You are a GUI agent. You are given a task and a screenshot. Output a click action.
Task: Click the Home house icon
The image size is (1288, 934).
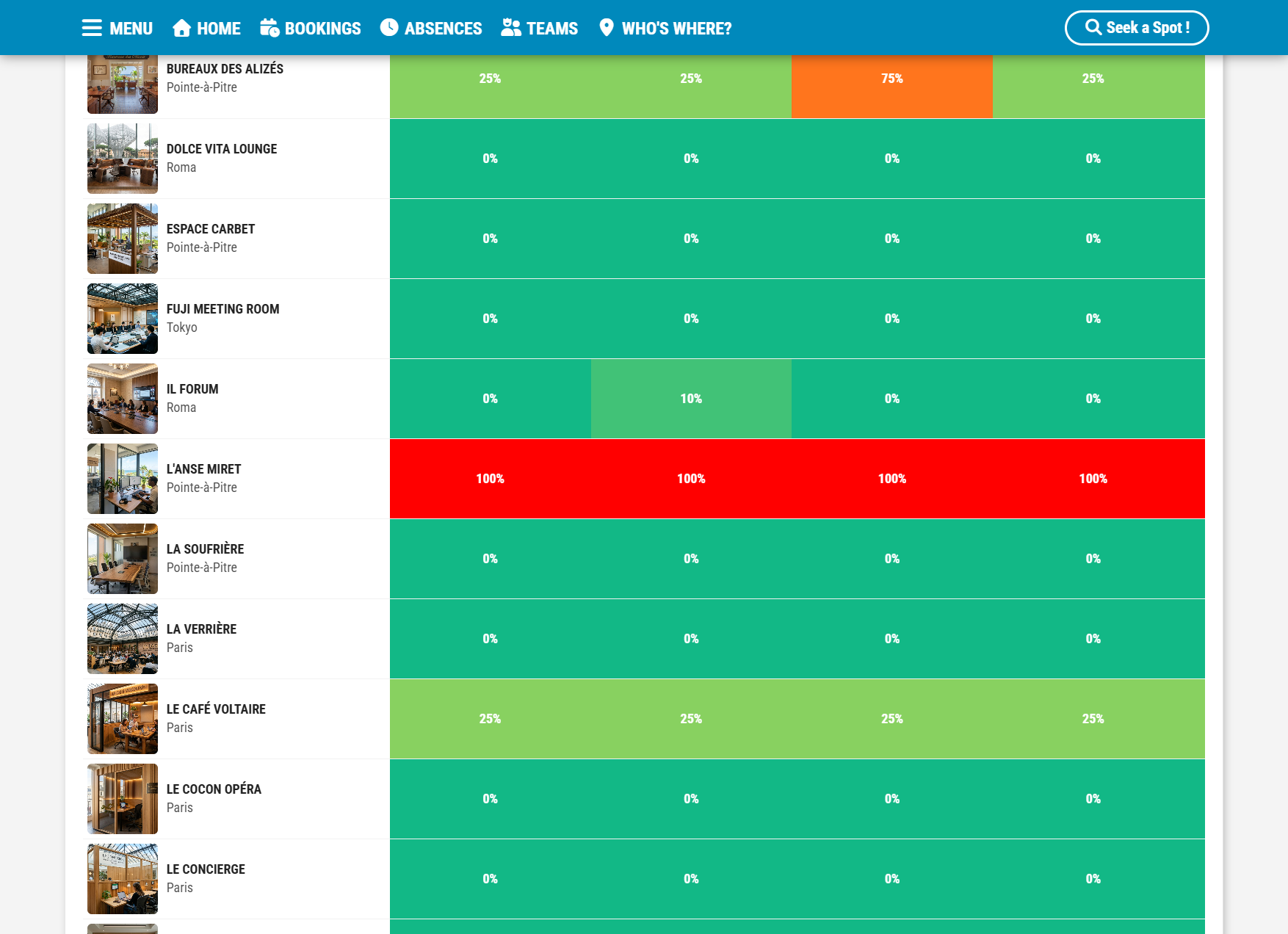(x=181, y=28)
